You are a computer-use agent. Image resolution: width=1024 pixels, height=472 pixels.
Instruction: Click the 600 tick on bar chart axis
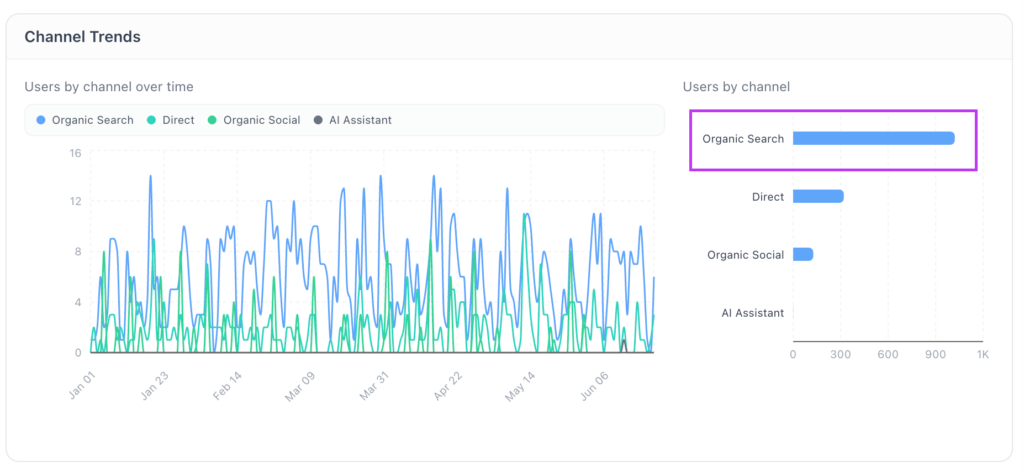click(x=888, y=354)
